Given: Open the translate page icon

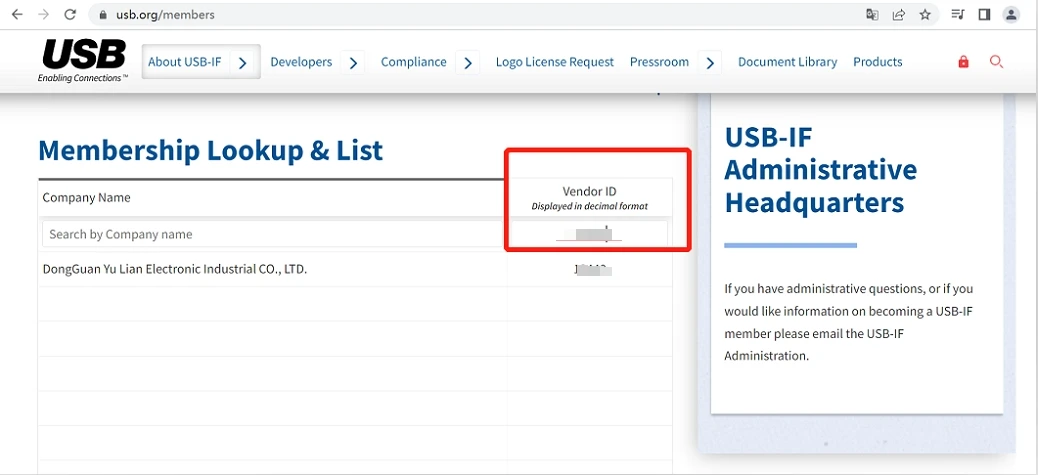Looking at the screenshot, I should [873, 15].
